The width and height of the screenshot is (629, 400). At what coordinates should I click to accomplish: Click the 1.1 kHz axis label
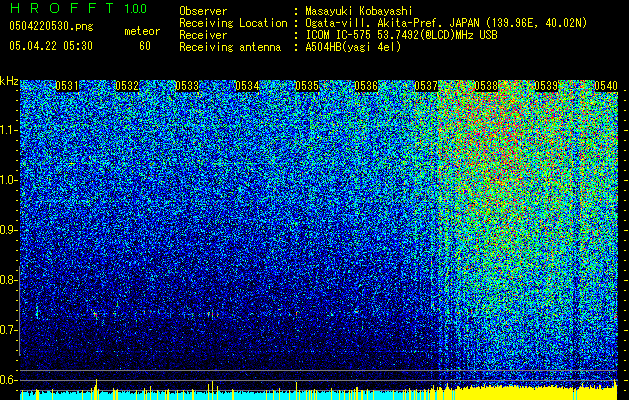[x=9, y=130]
